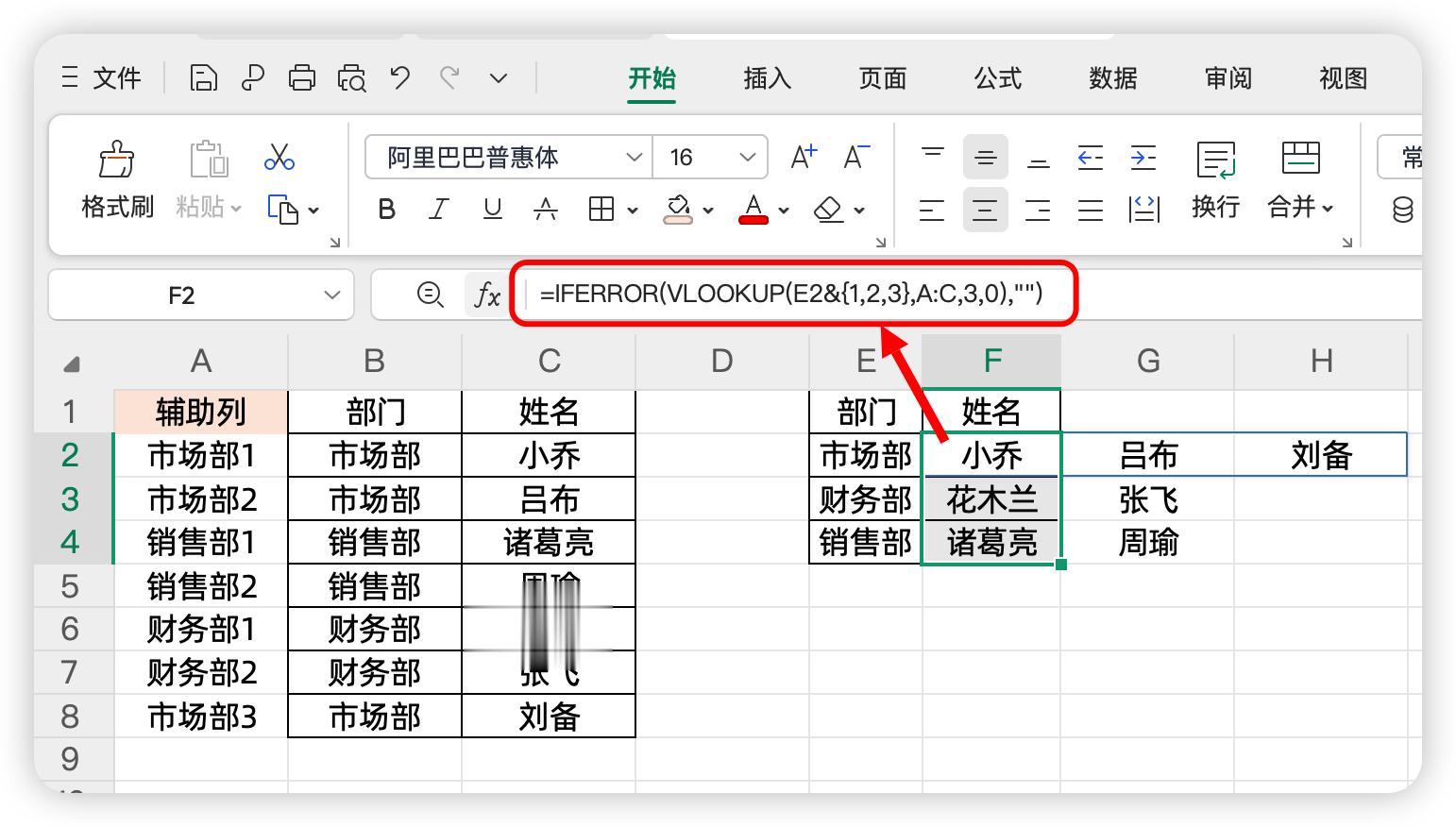The height and width of the screenshot is (827, 1456).
Task: Open the 页面 tab
Action: pyautogui.click(x=883, y=78)
